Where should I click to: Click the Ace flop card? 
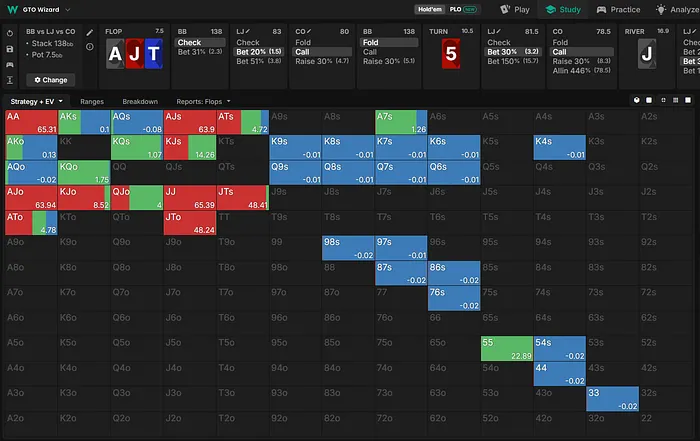(115, 54)
